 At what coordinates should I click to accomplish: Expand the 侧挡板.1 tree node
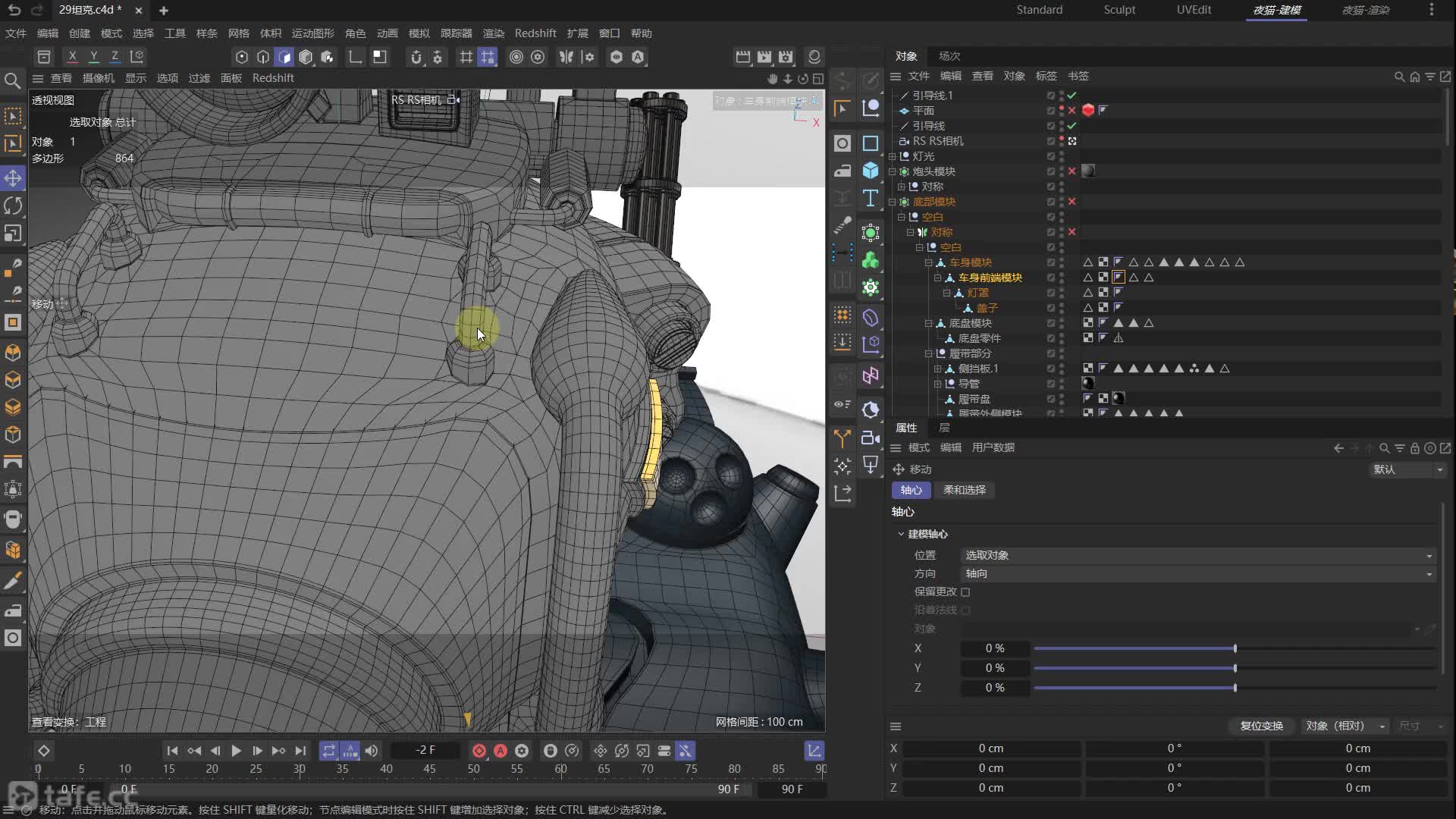pyautogui.click(x=937, y=369)
